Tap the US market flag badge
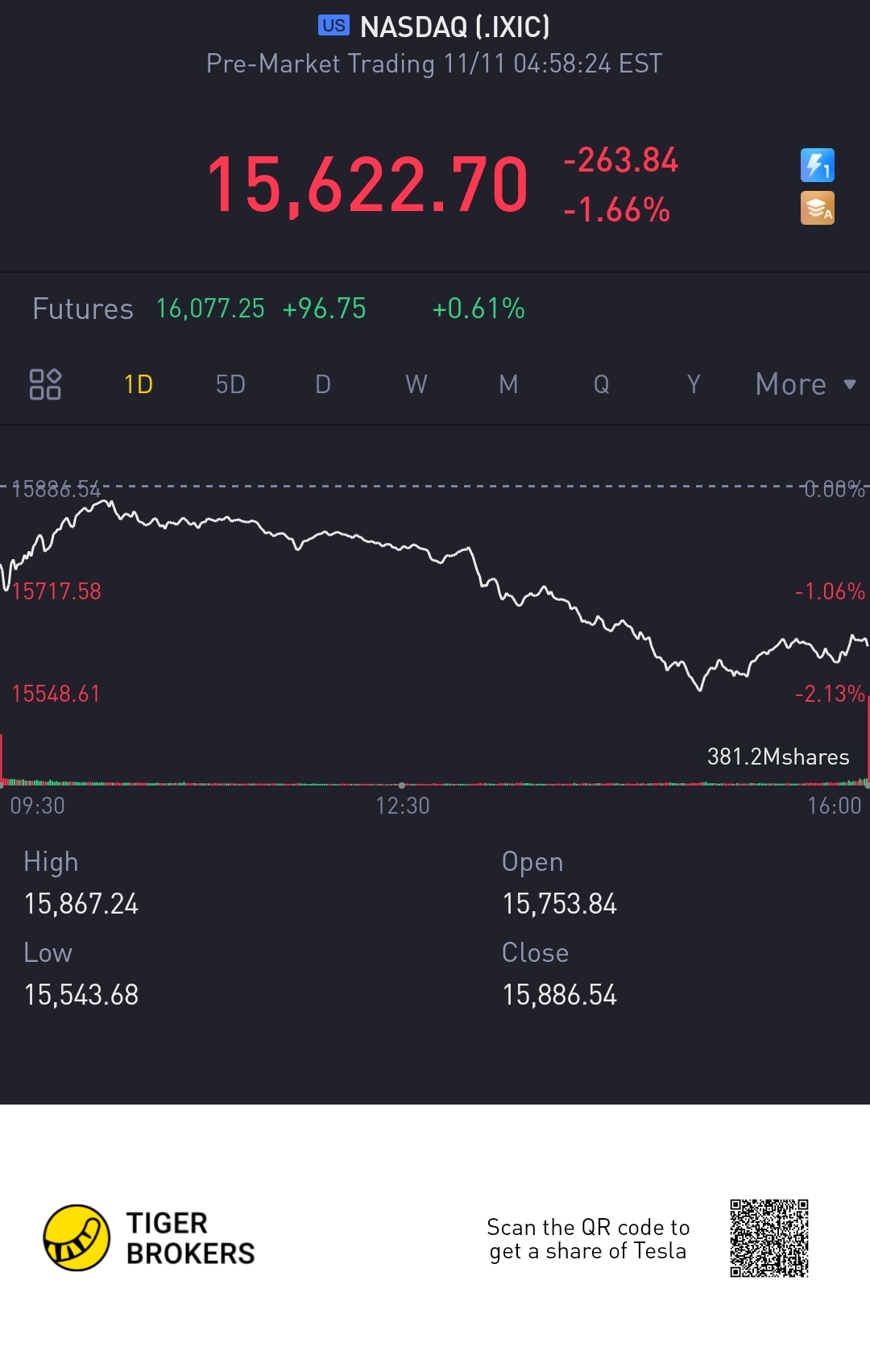Screen dimensions: 870x1372 (x=333, y=26)
